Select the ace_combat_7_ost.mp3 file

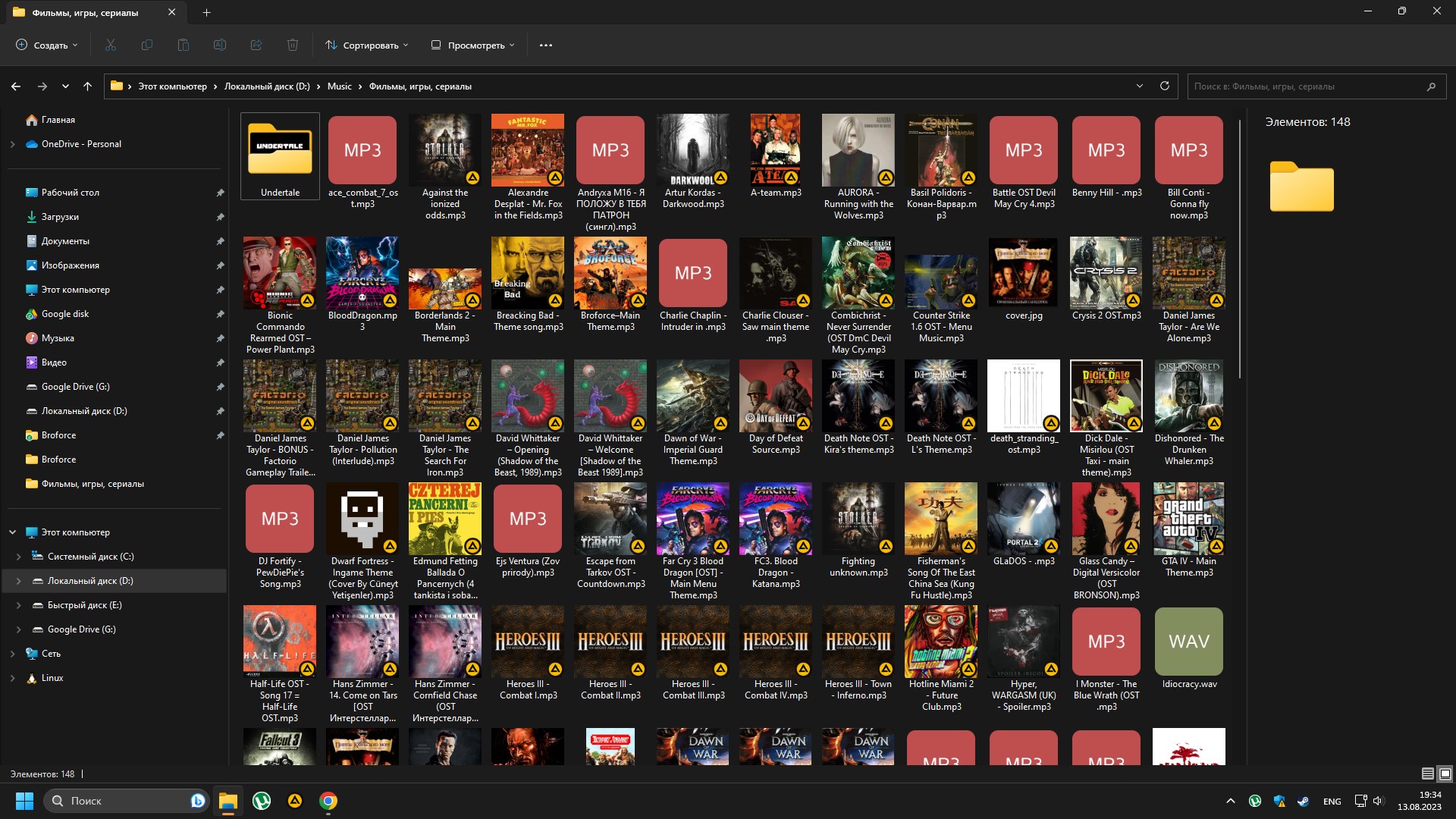[362, 162]
